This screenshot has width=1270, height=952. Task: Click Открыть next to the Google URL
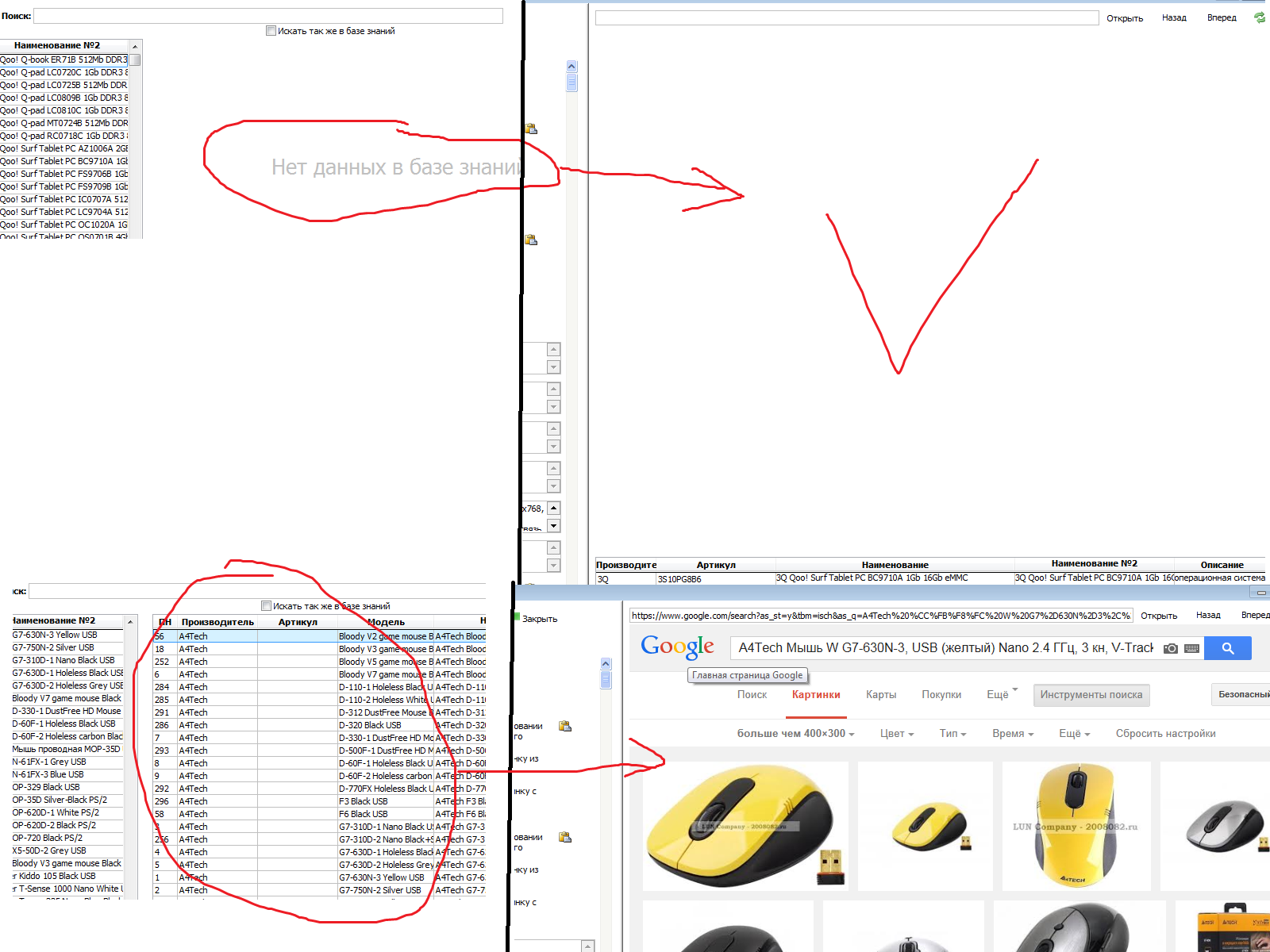[x=1159, y=616]
